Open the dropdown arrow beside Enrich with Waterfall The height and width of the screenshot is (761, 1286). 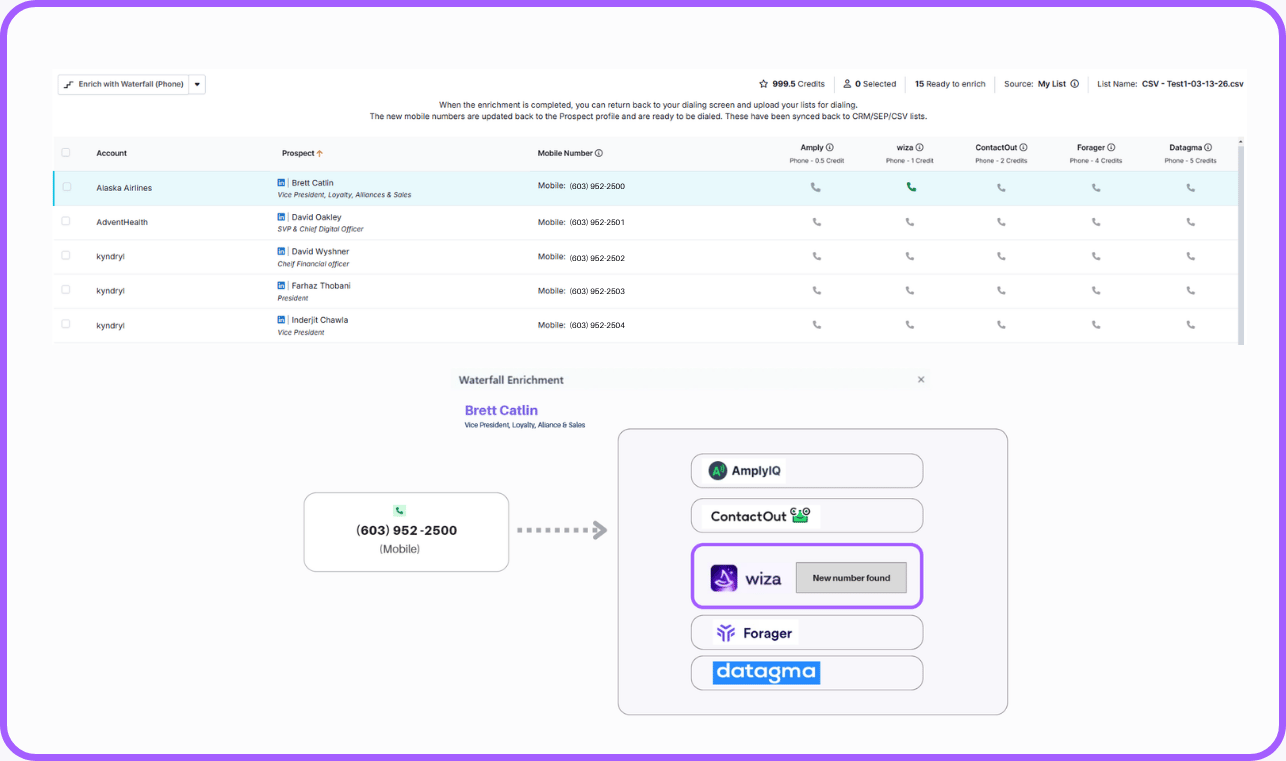(x=197, y=85)
